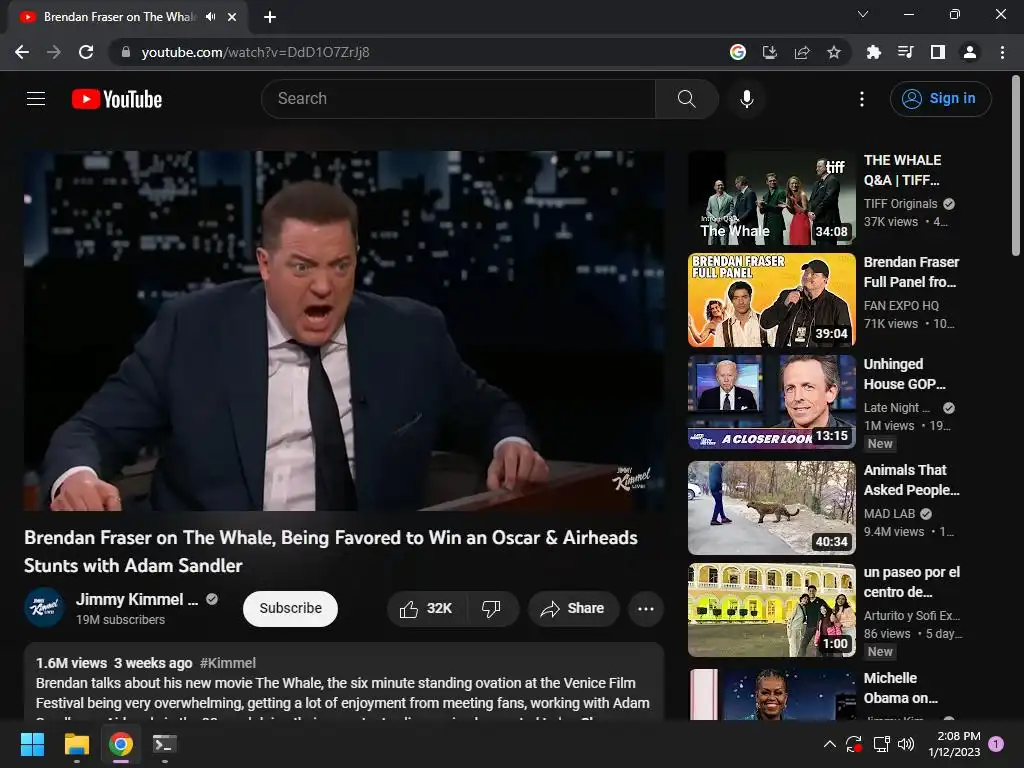
Task: Click the main video player
Action: [344, 330]
